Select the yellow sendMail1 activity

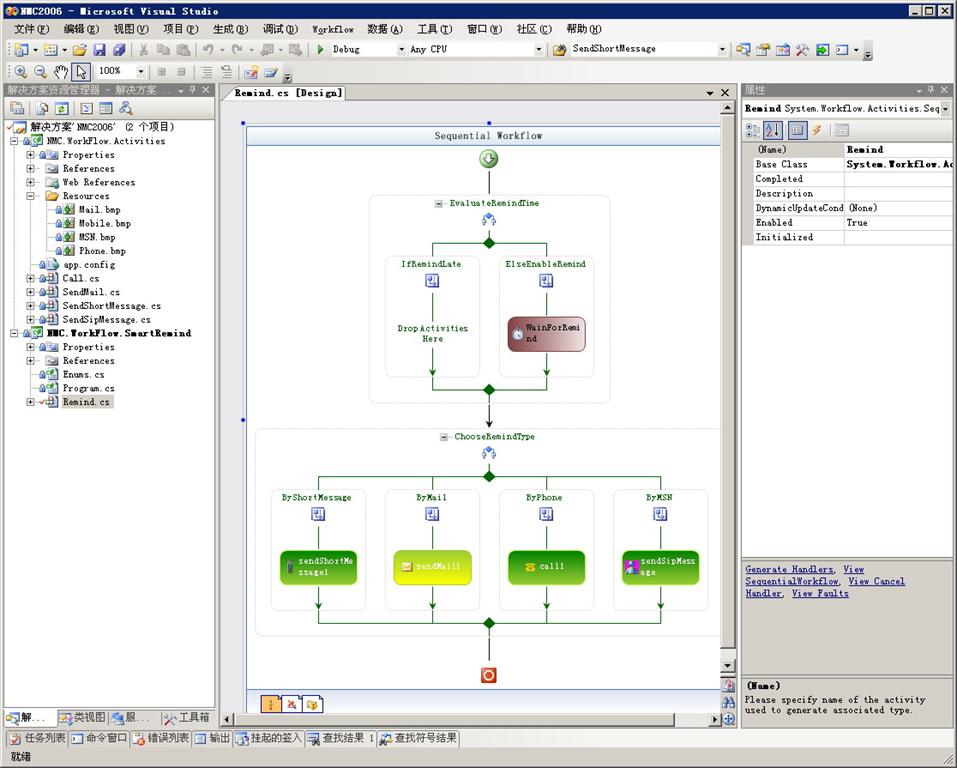[x=432, y=567]
